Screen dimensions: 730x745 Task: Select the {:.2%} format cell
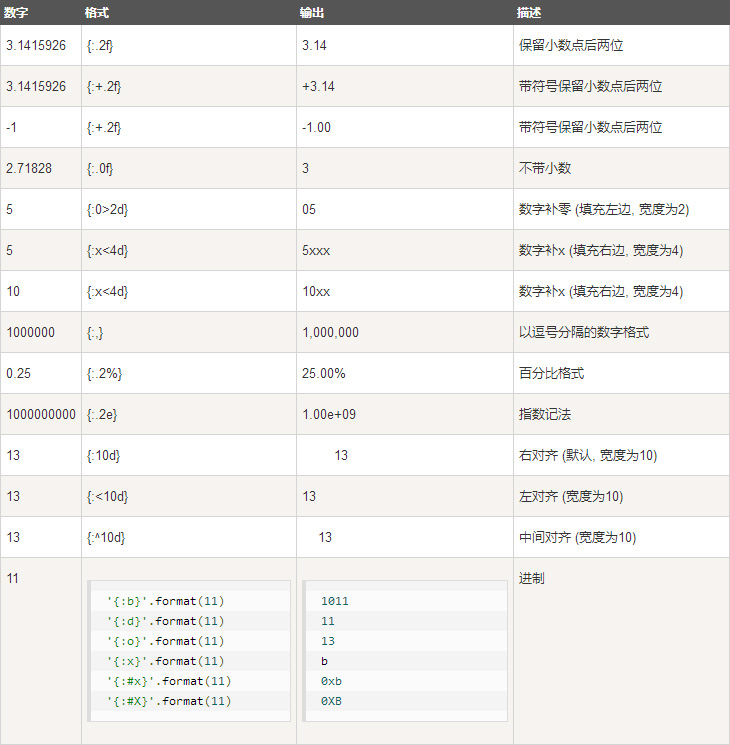click(189, 373)
